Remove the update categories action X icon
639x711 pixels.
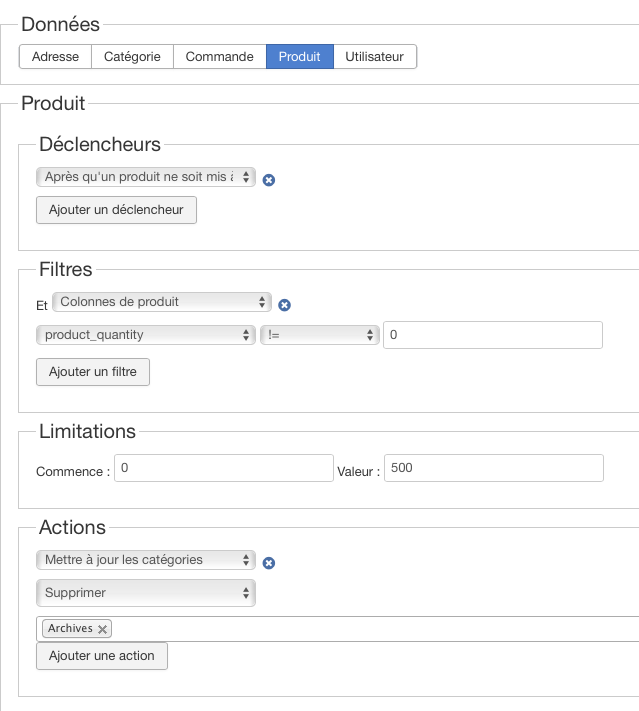(x=269, y=563)
